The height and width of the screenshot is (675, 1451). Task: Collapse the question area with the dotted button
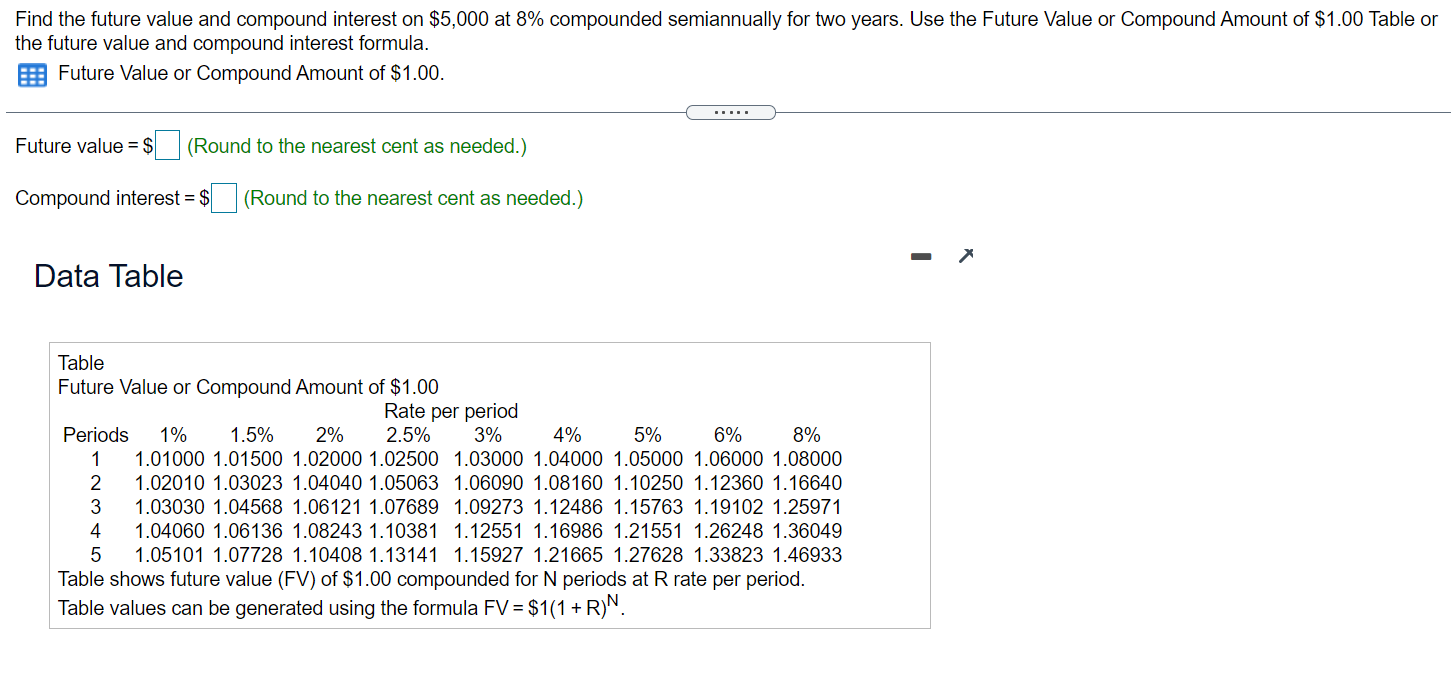[730, 112]
